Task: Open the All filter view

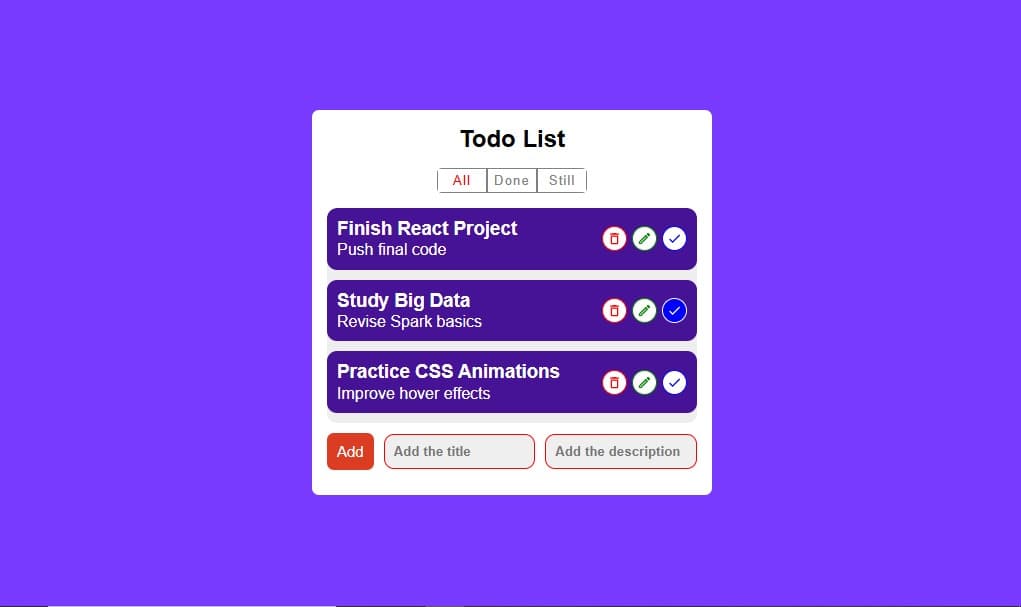Action: [x=462, y=180]
